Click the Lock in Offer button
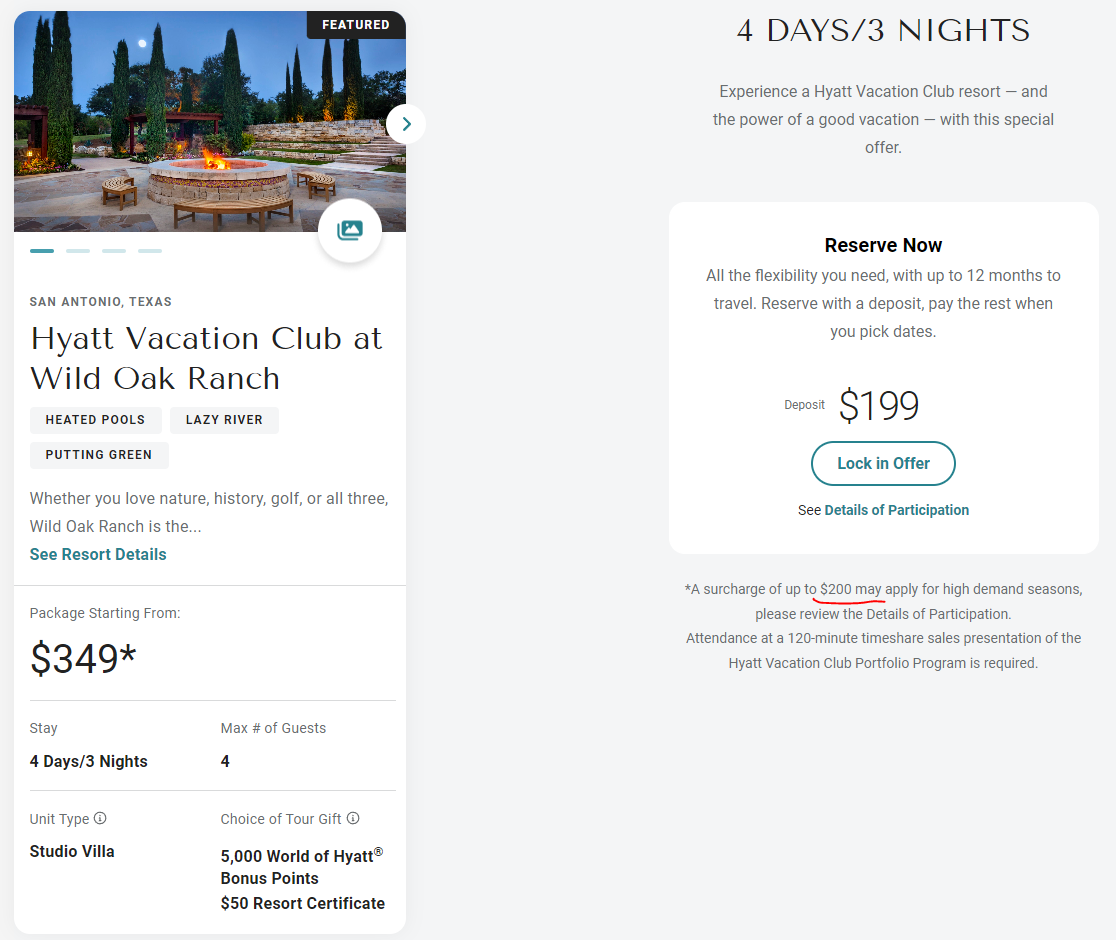The image size is (1116, 940). (883, 463)
